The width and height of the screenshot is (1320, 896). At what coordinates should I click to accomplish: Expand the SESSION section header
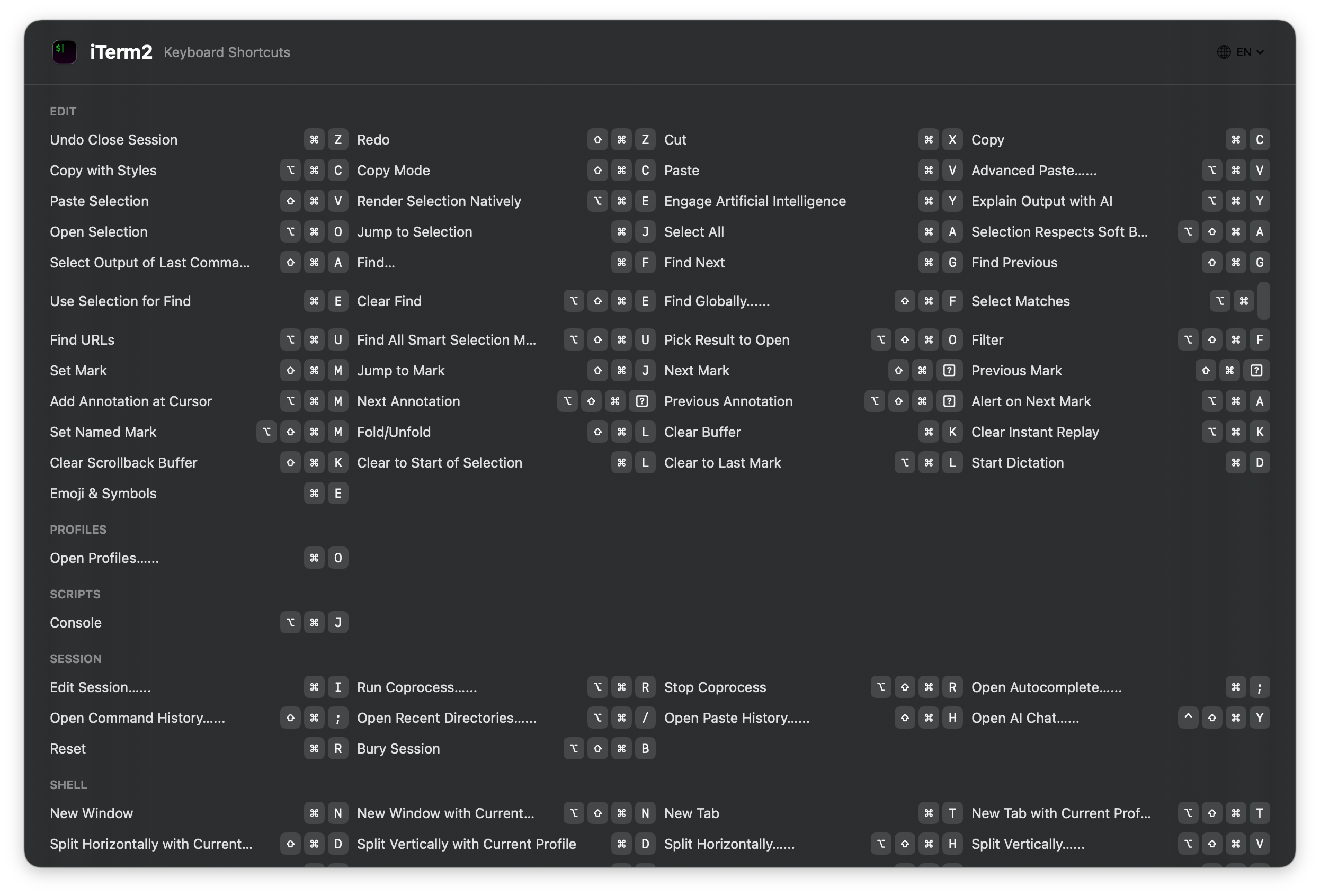point(76,659)
